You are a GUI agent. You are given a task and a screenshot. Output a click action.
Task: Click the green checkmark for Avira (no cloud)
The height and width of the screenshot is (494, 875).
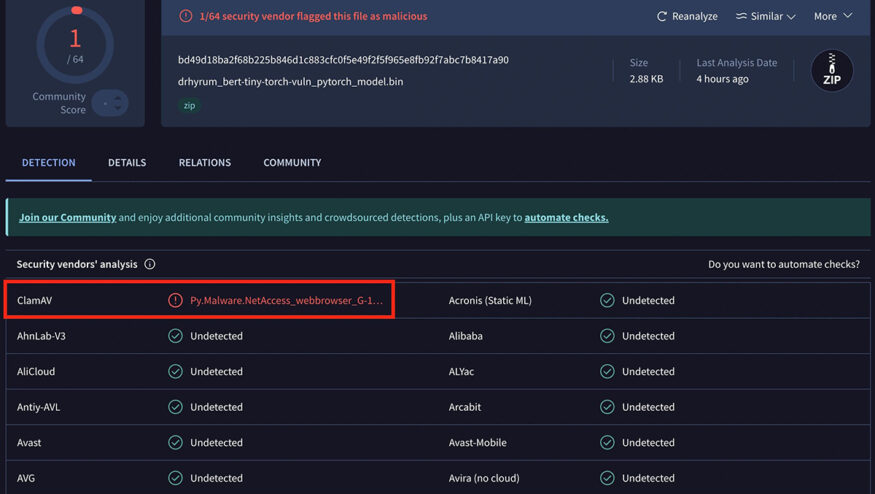[607, 478]
